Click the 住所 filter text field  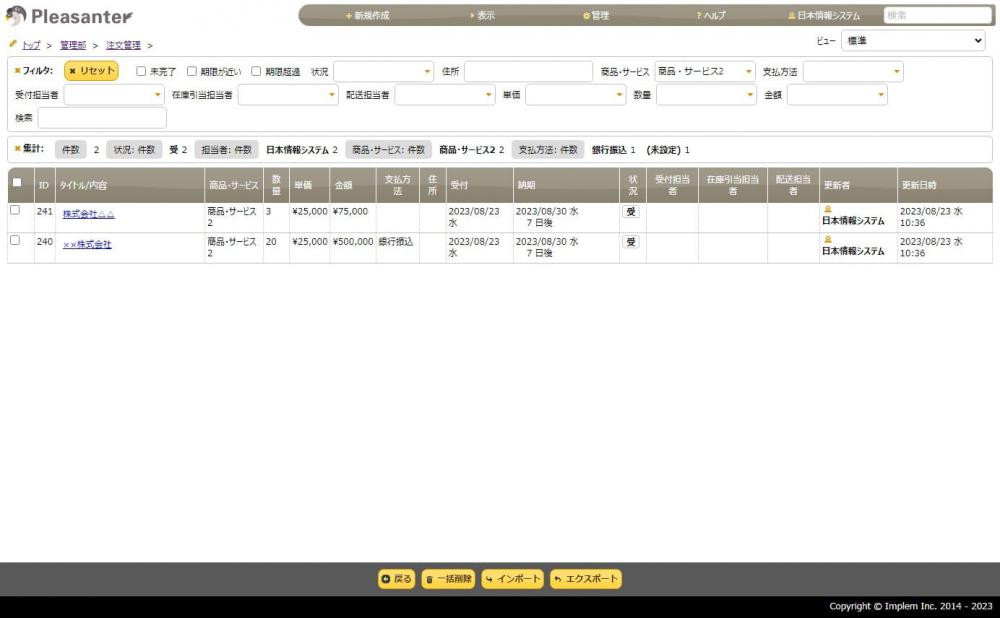[x=528, y=71]
